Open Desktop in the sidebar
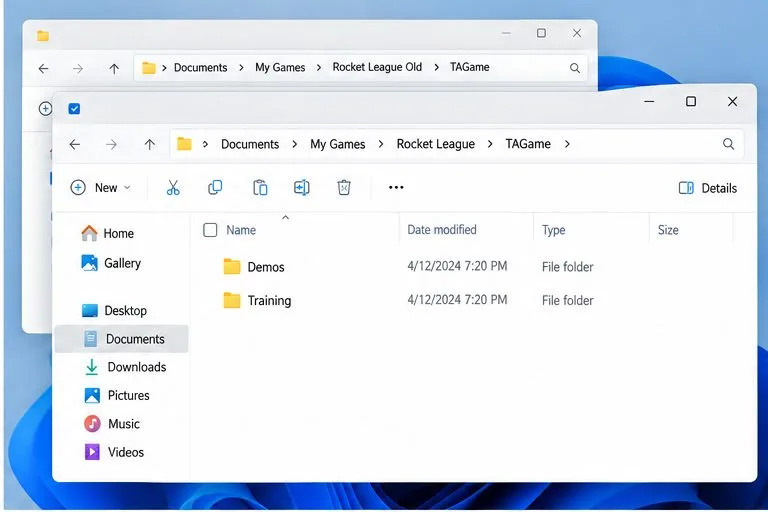This screenshot has height=512, width=768. pos(114,311)
